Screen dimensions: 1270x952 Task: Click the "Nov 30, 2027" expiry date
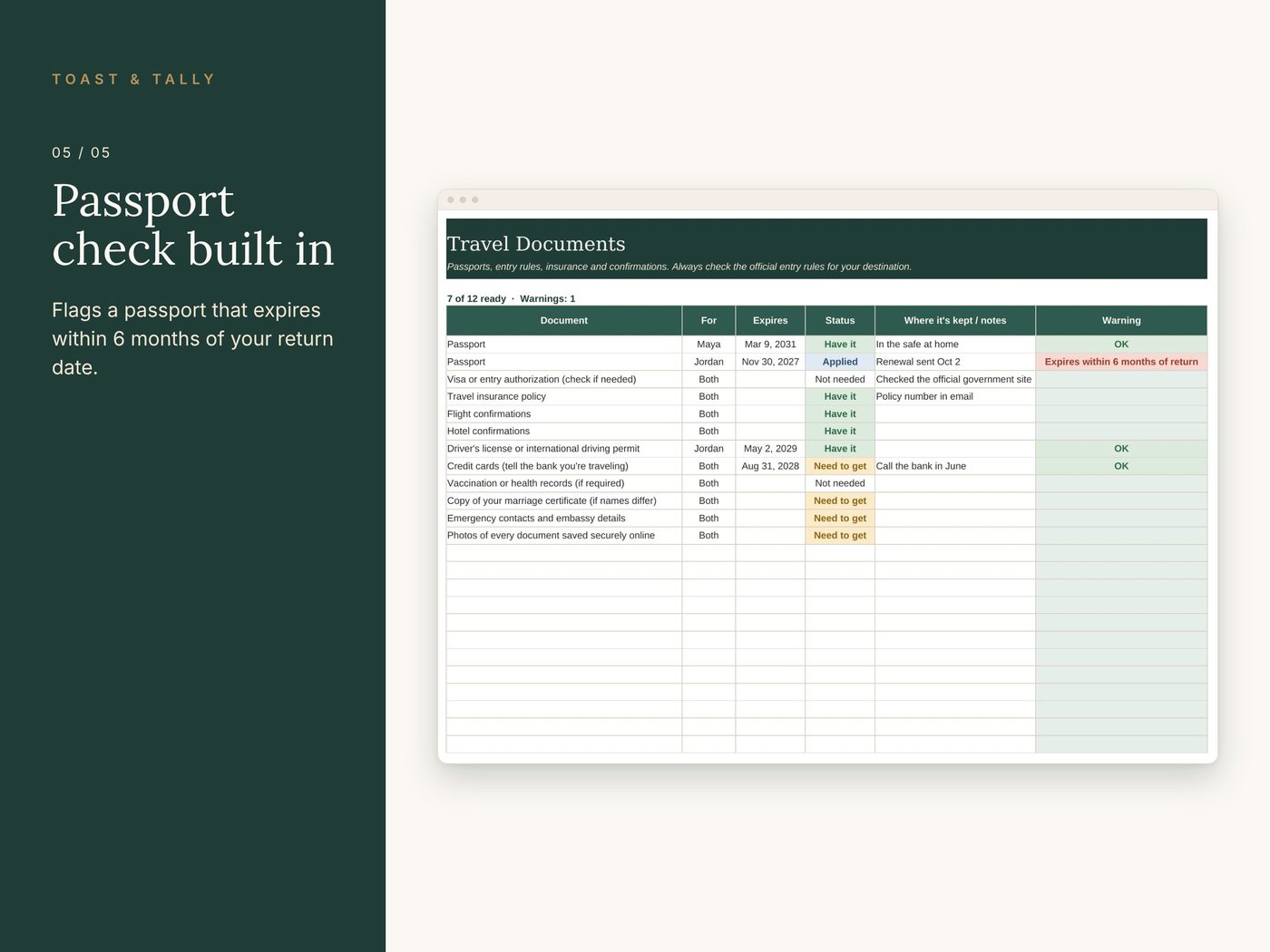coord(770,362)
